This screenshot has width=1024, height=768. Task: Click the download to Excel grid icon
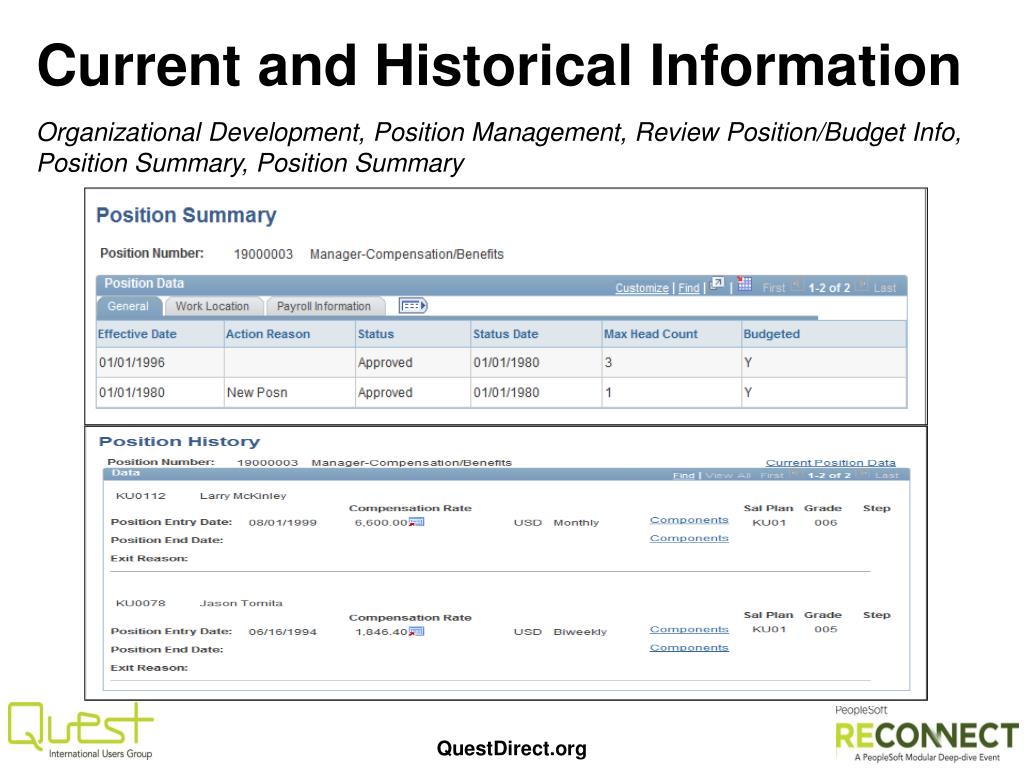(x=744, y=284)
